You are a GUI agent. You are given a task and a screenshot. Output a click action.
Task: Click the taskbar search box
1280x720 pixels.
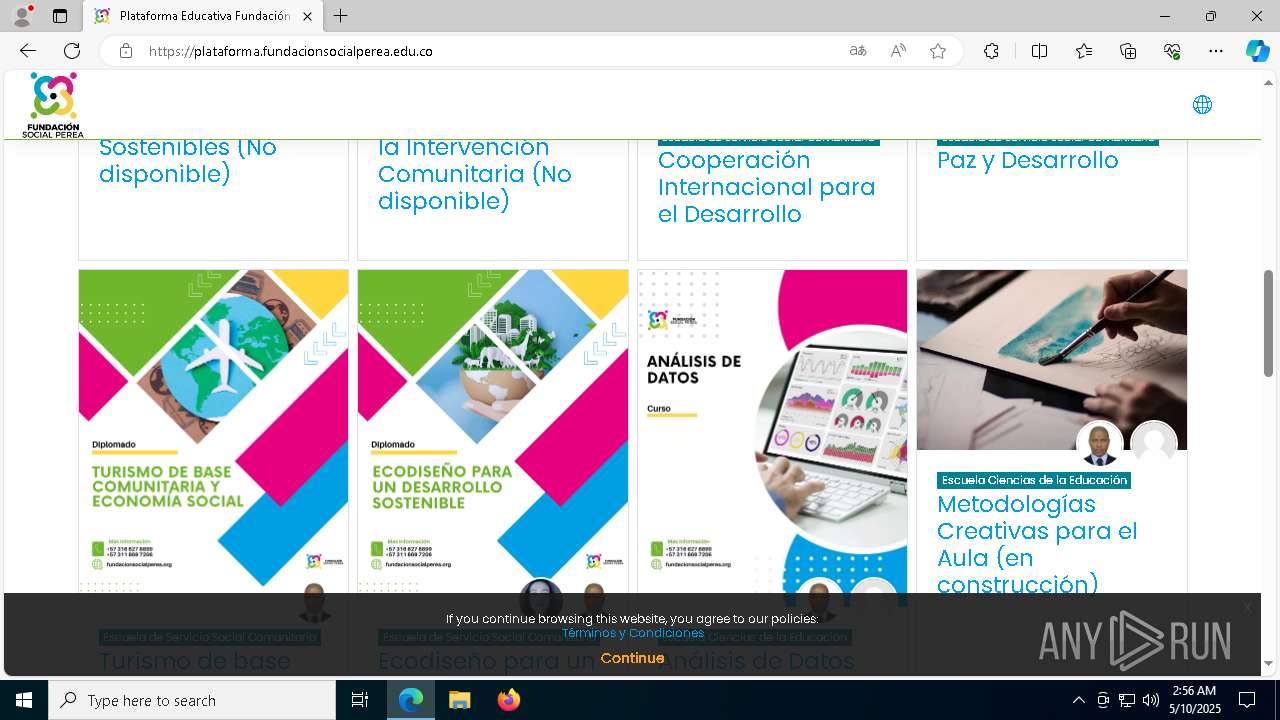click(192, 700)
